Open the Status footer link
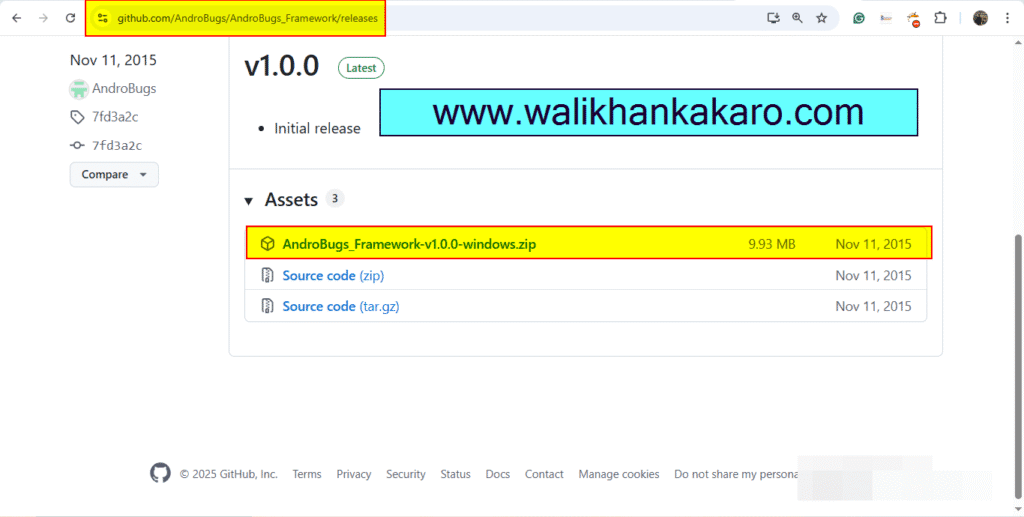Image resolution: width=1024 pixels, height=517 pixels. pos(455,474)
